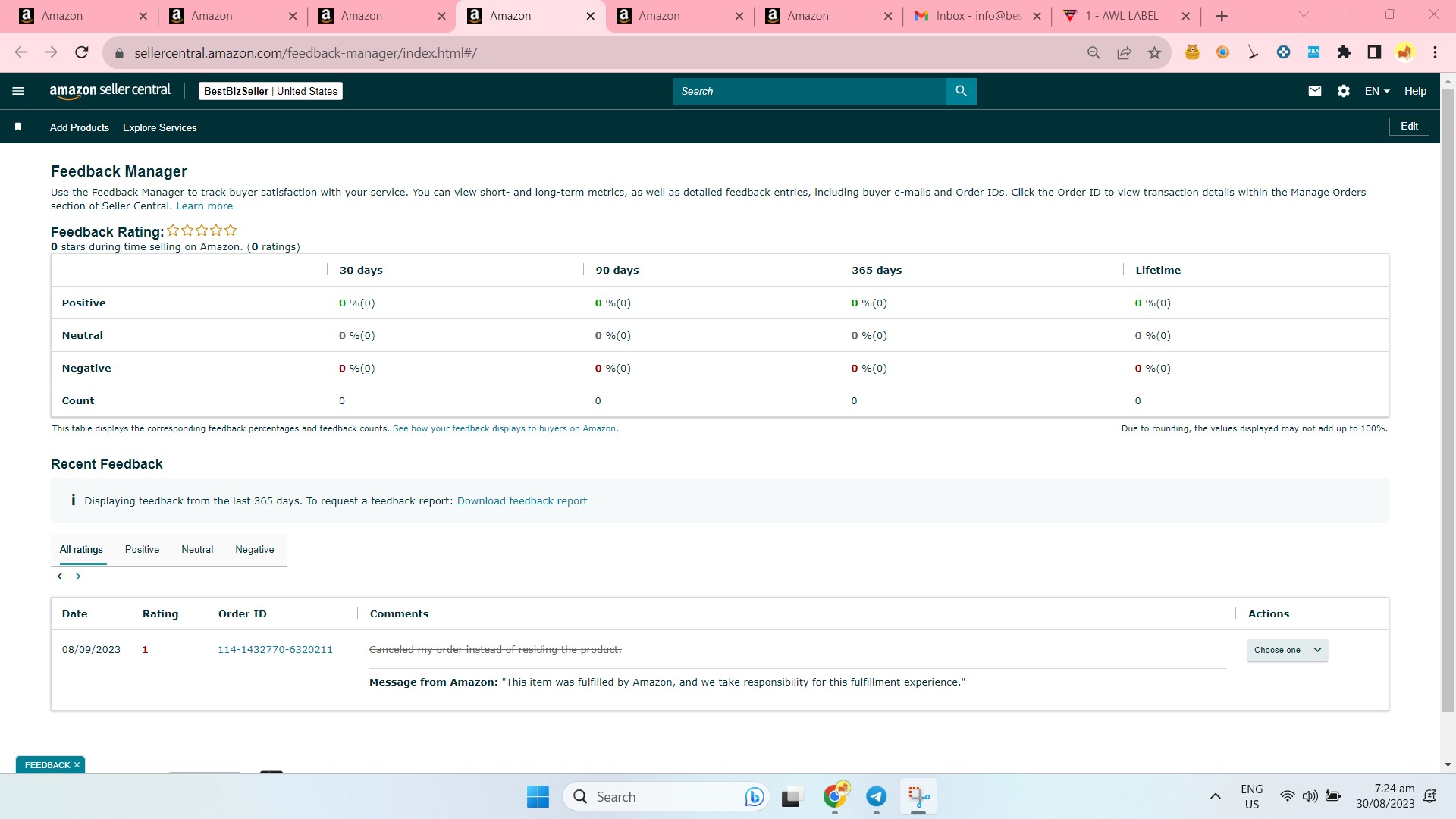Image resolution: width=1456 pixels, height=819 pixels.
Task: Click the share page icon
Action: 1124,52
